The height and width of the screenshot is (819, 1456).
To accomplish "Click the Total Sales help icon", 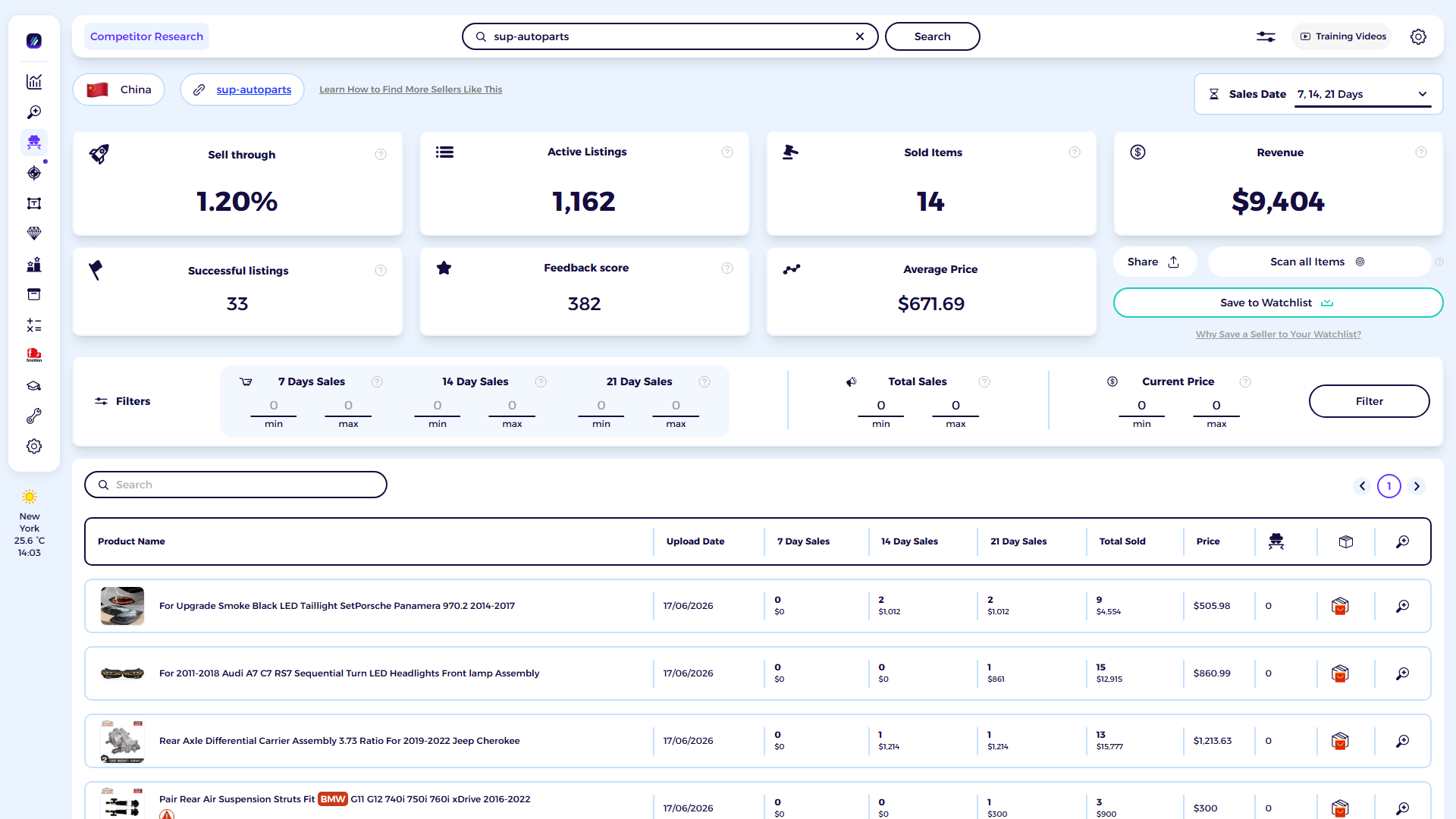I will coord(984,382).
